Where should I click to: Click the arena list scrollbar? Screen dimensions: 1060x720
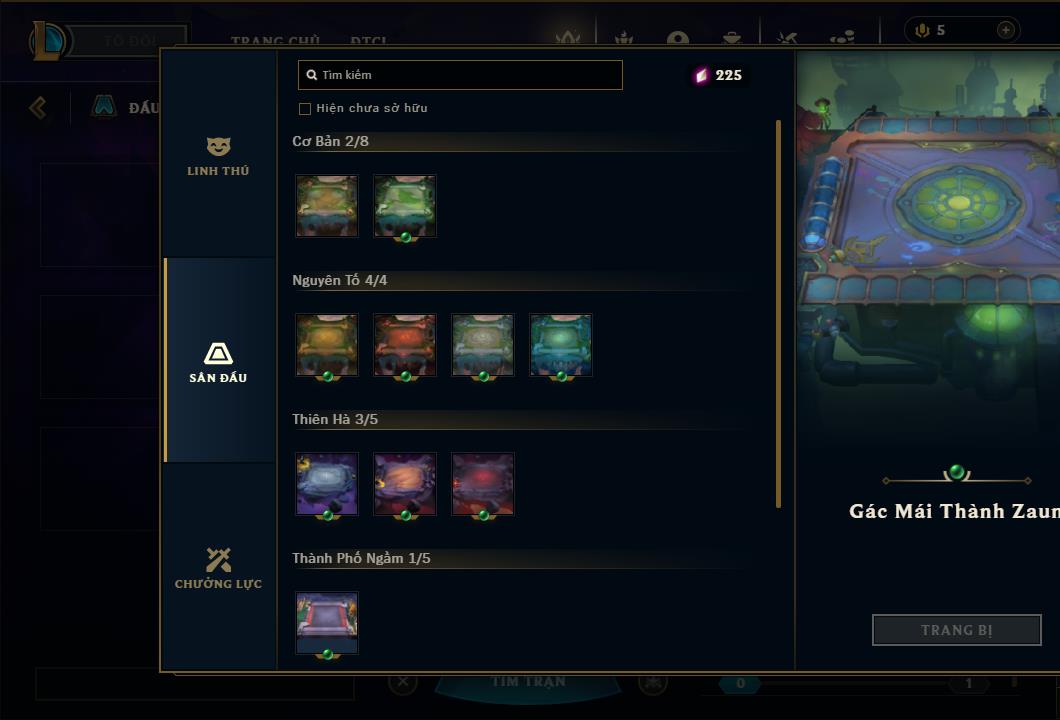[x=779, y=314]
